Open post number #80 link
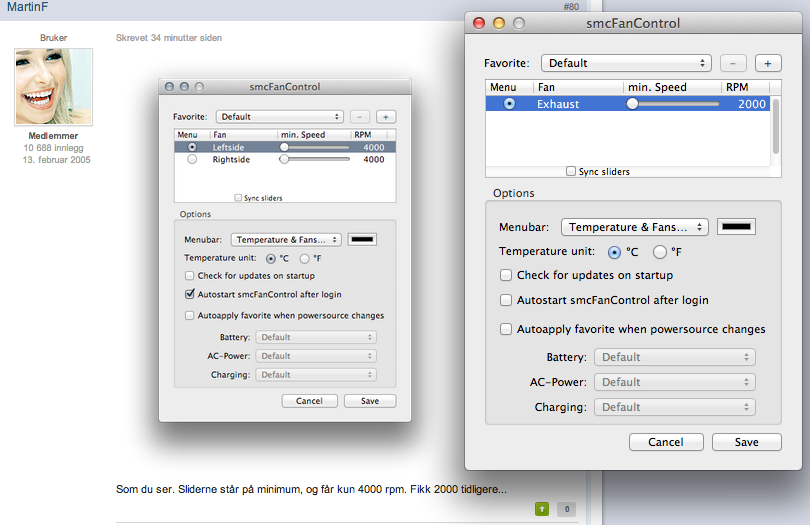 (571, 7)
